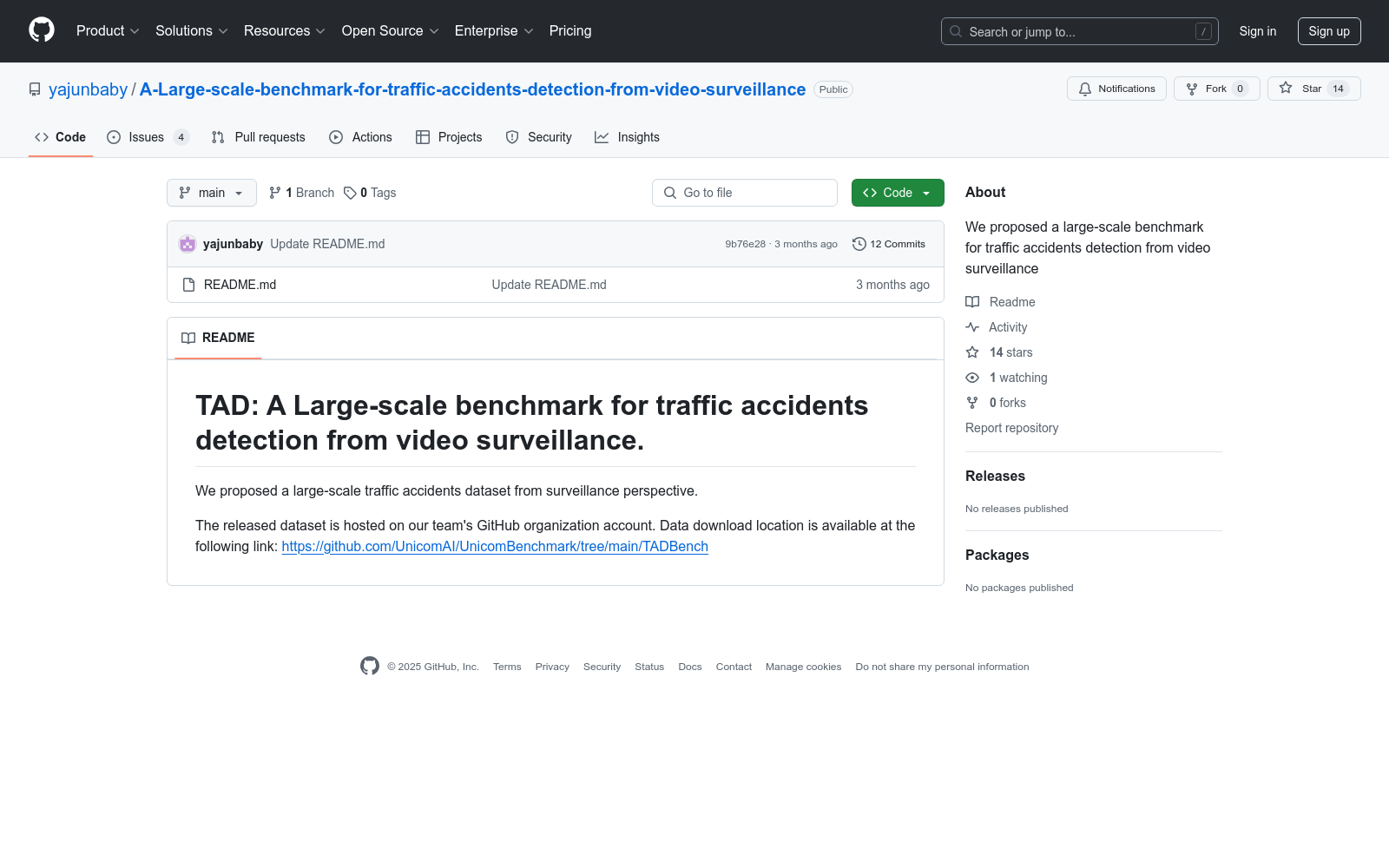The height and width of the screenshot is (868, 1389).
Task: Switch to the Actions tab
Action: [360, 137]
